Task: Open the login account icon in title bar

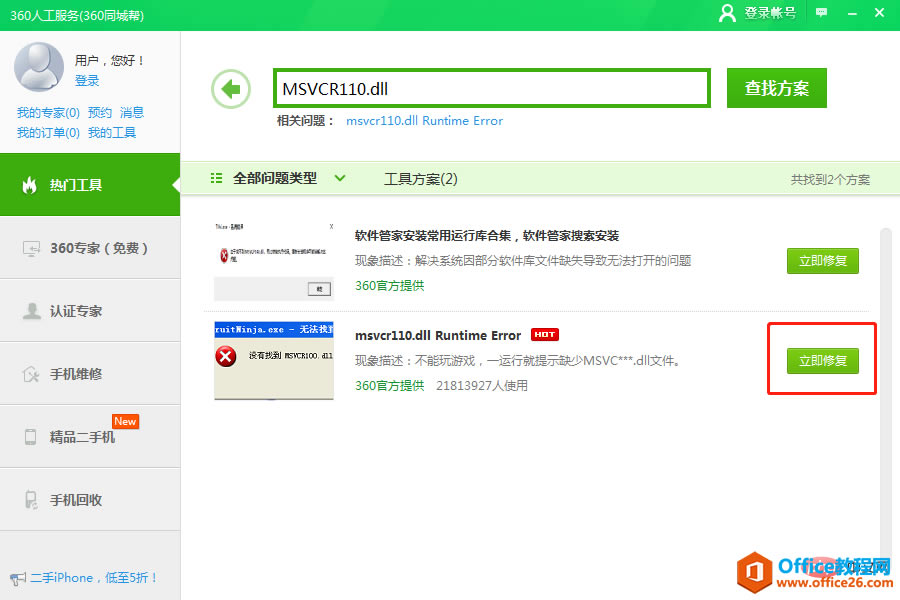Action: [727, 13]
